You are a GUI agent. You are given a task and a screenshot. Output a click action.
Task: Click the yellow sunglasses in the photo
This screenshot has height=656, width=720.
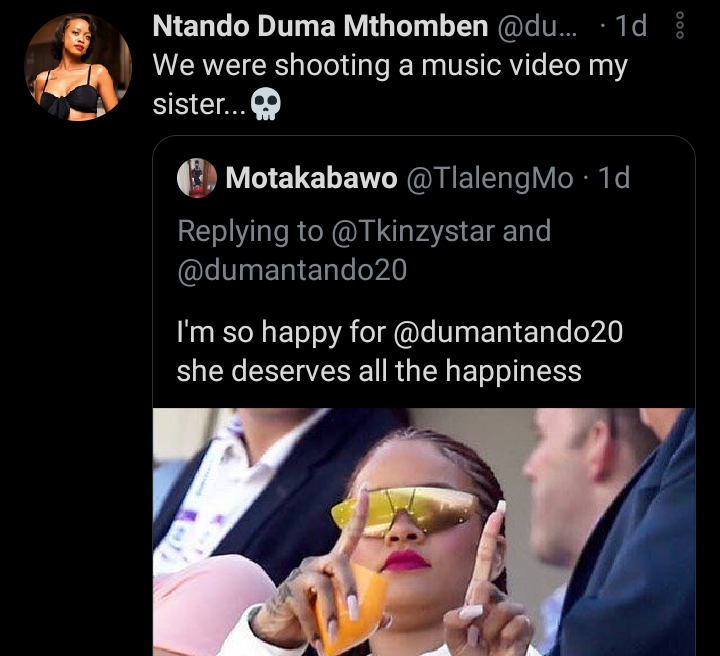coord(405,510)
